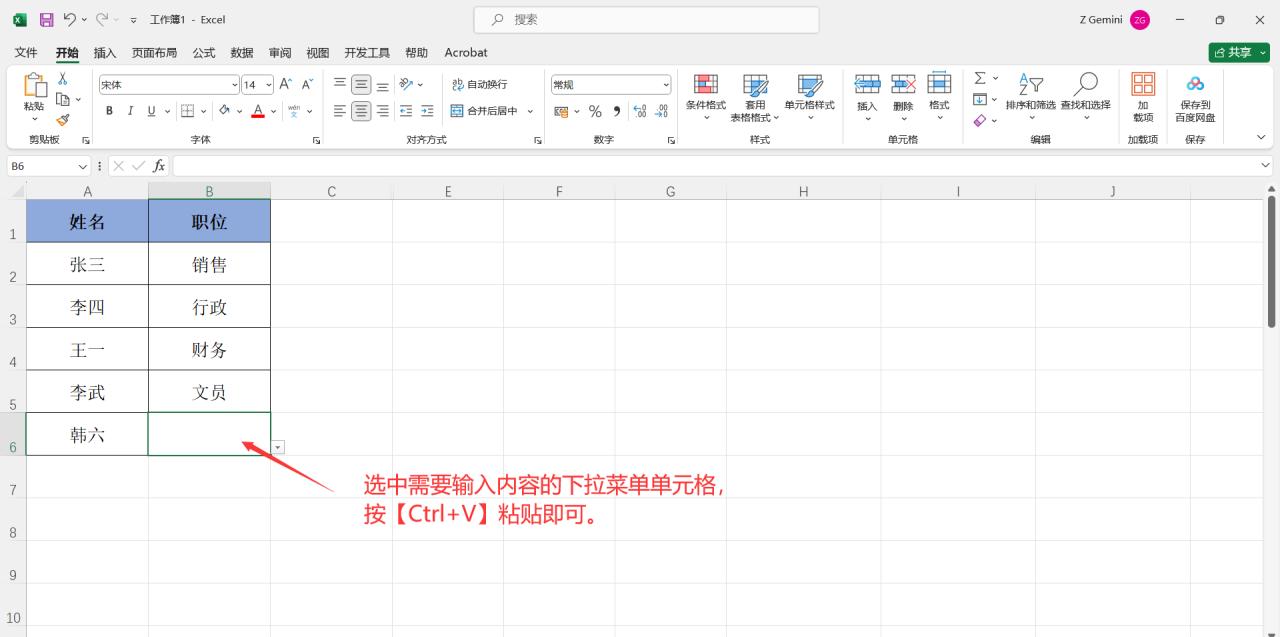This screenshot has height=637, width=1280.
Task: Toggle Align Left horizontal alignment
Action: pos(340,111)
